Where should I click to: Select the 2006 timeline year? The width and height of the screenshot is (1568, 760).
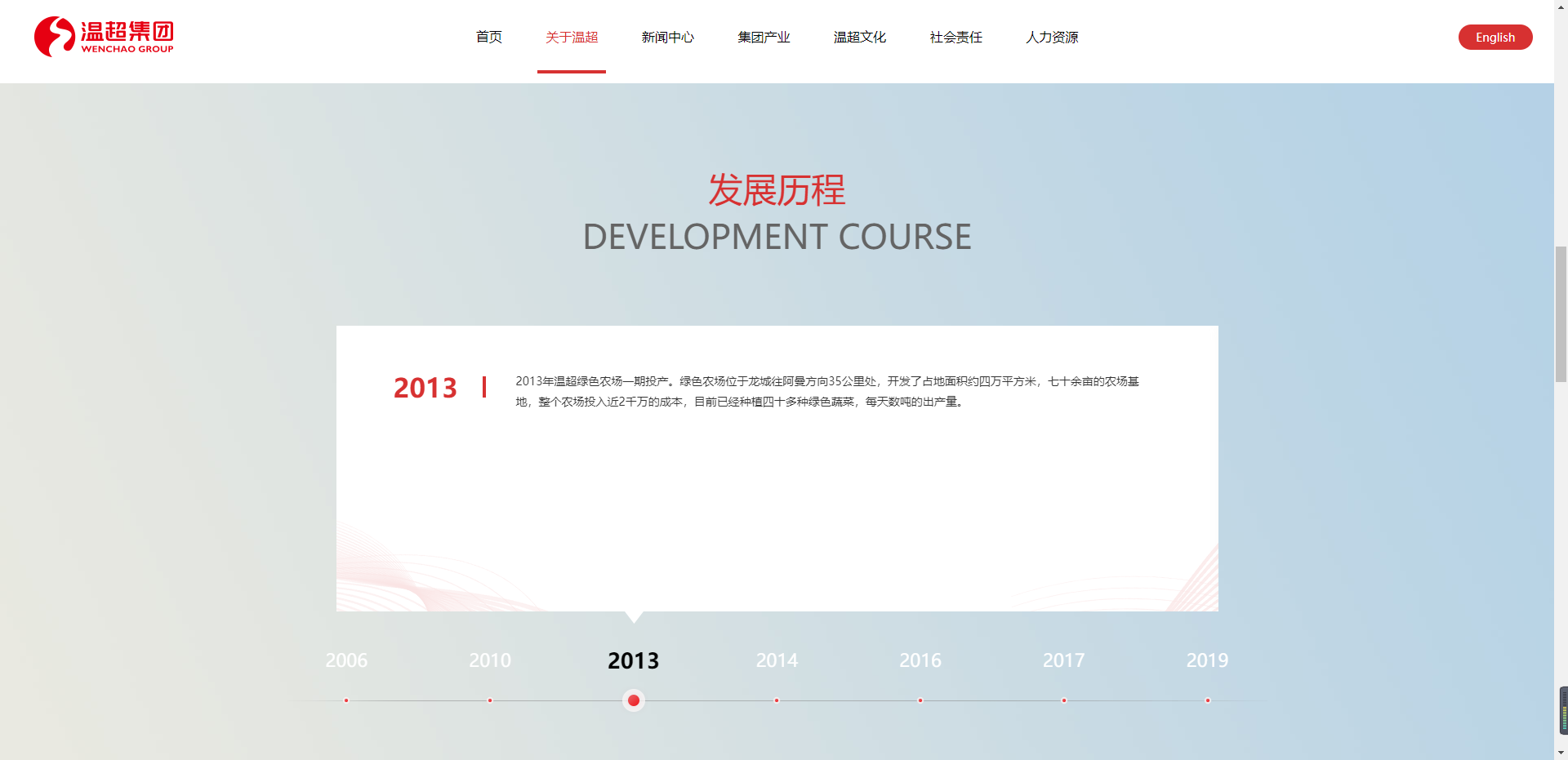346,660
